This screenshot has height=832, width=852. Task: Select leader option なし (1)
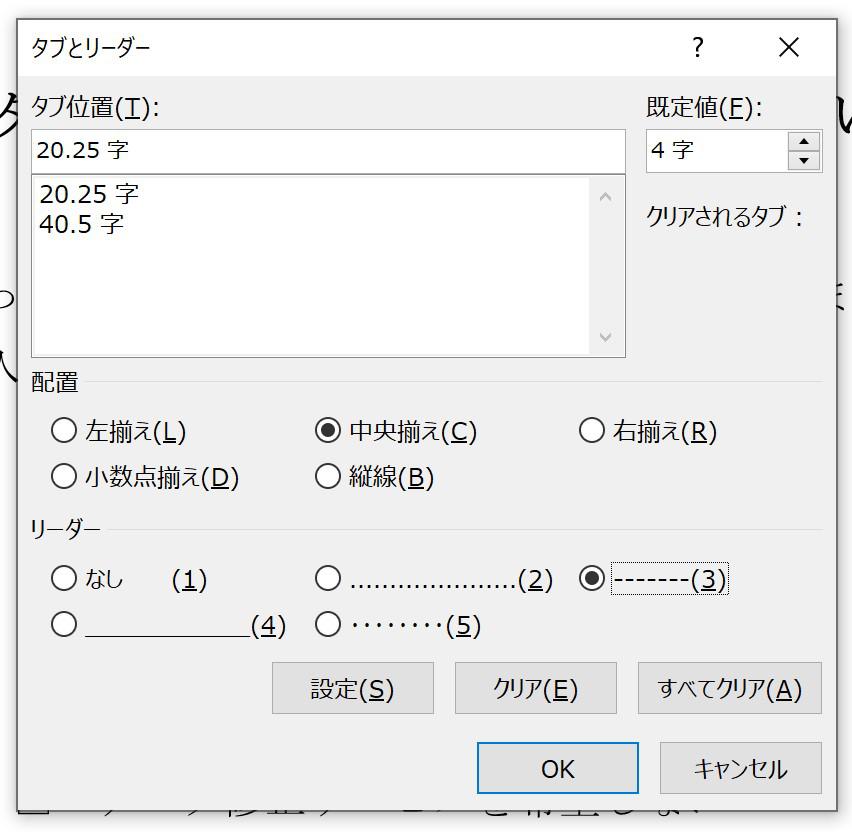(64, 579)
